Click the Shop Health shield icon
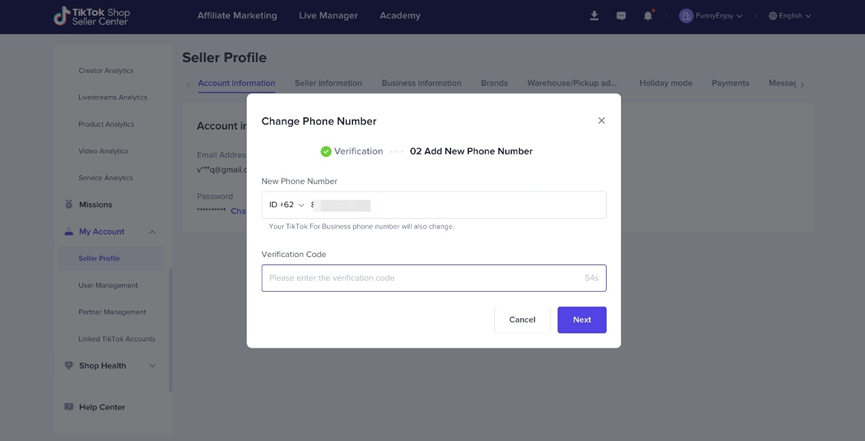This screenshot has width=865, height=441. point(69,366)
